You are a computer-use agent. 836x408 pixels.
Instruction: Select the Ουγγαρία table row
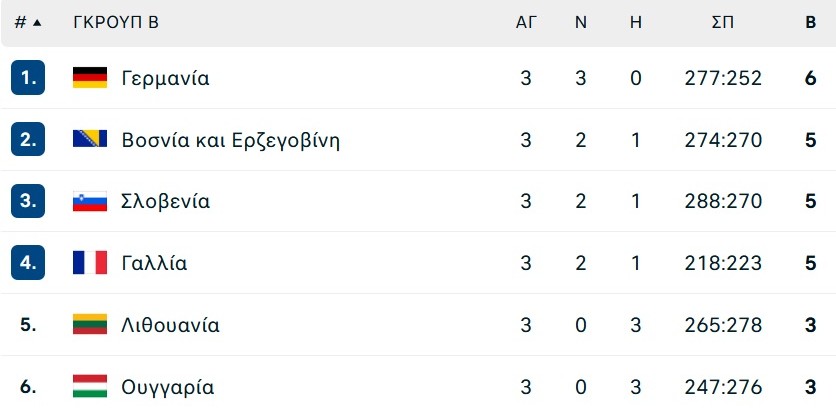418,384
